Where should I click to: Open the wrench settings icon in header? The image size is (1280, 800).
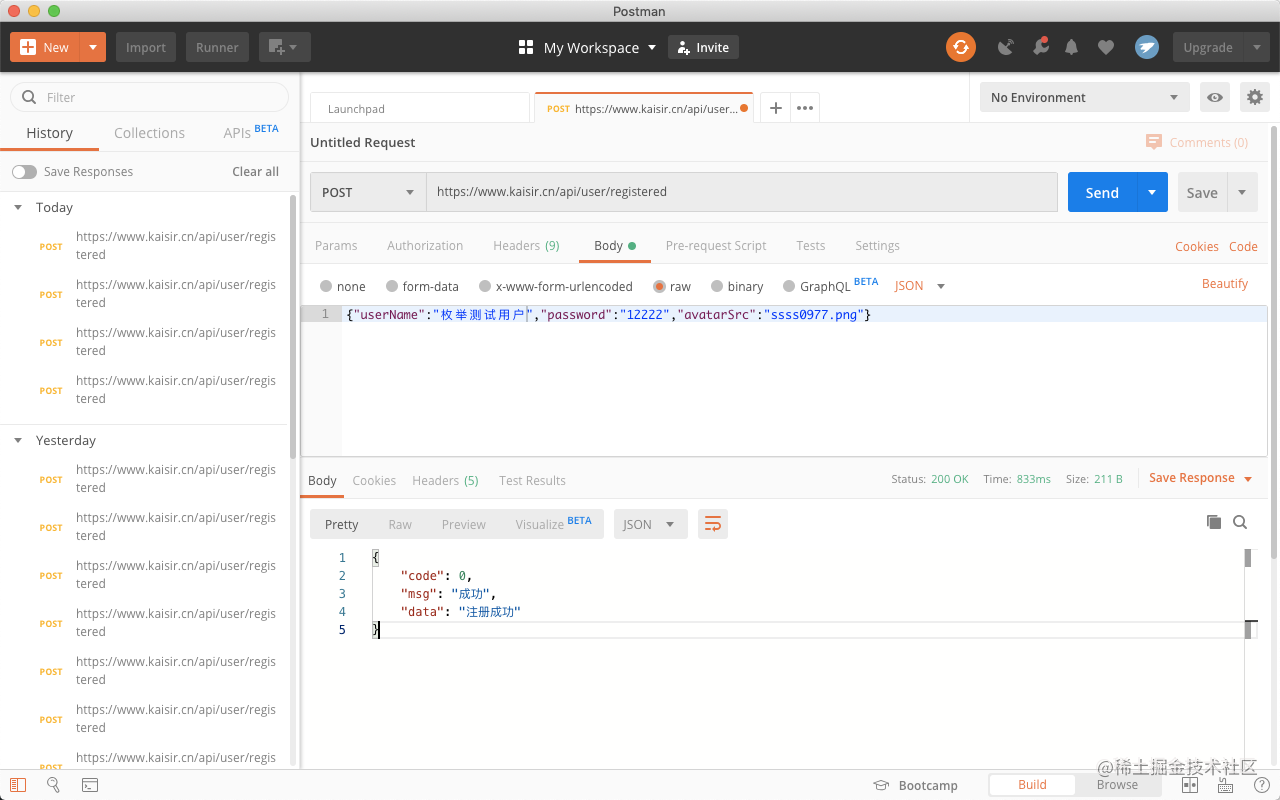pos(1040,47)
